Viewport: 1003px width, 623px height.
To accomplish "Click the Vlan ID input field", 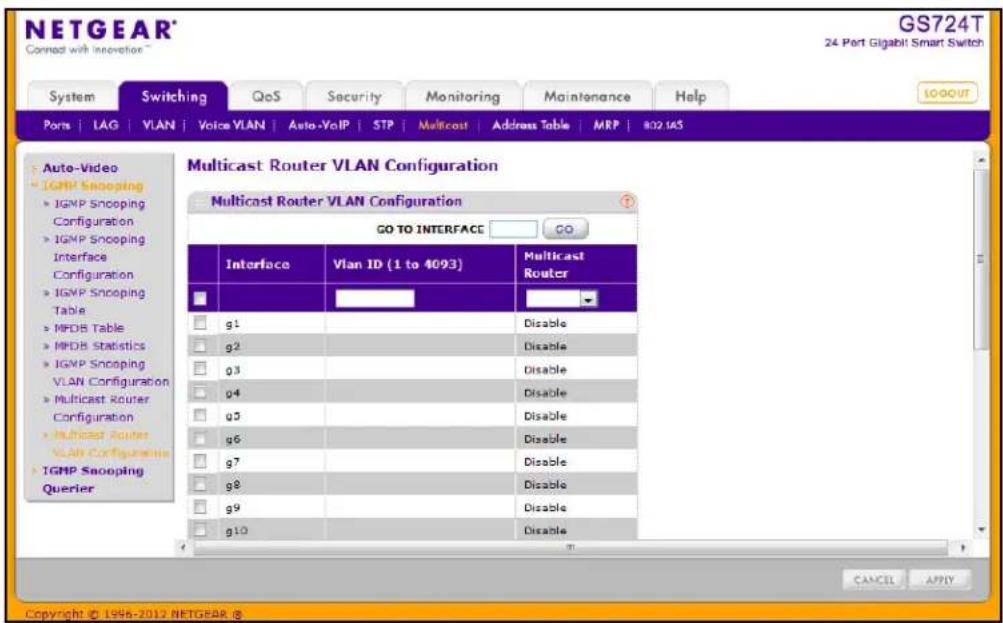I will coord(375,299).
